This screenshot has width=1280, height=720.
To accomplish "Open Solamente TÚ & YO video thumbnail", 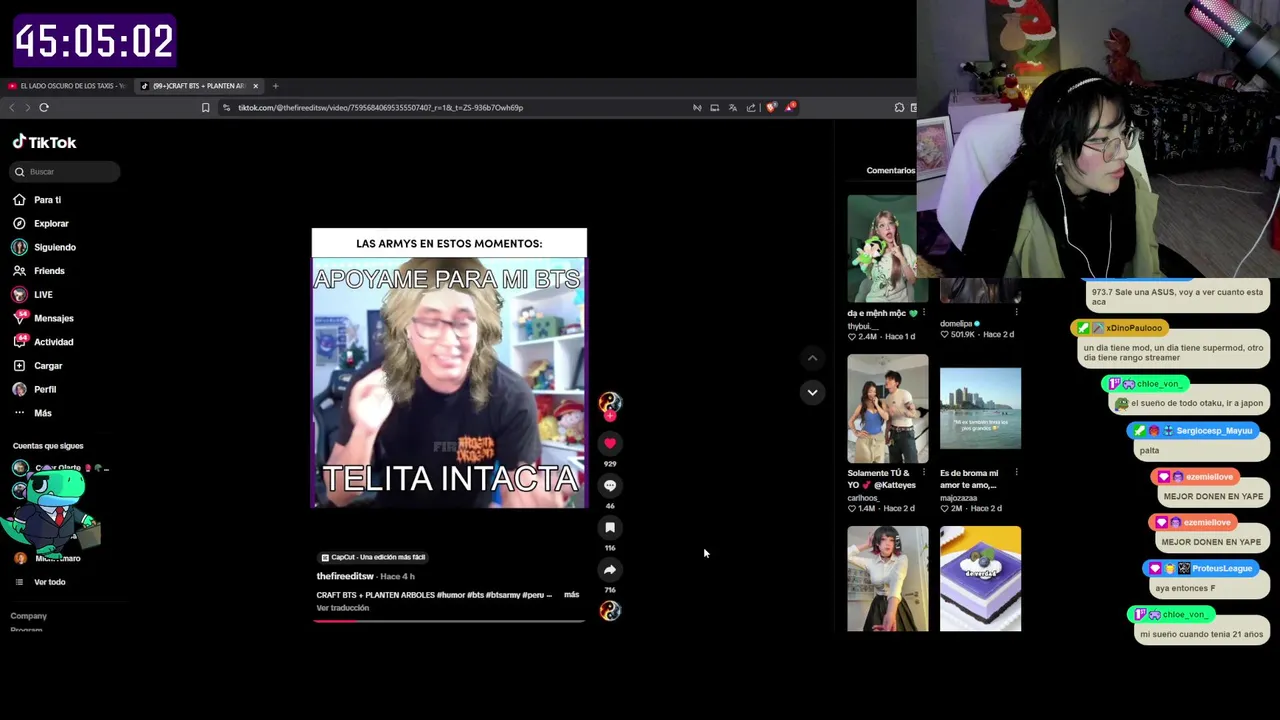I will [x=888, y=409].
